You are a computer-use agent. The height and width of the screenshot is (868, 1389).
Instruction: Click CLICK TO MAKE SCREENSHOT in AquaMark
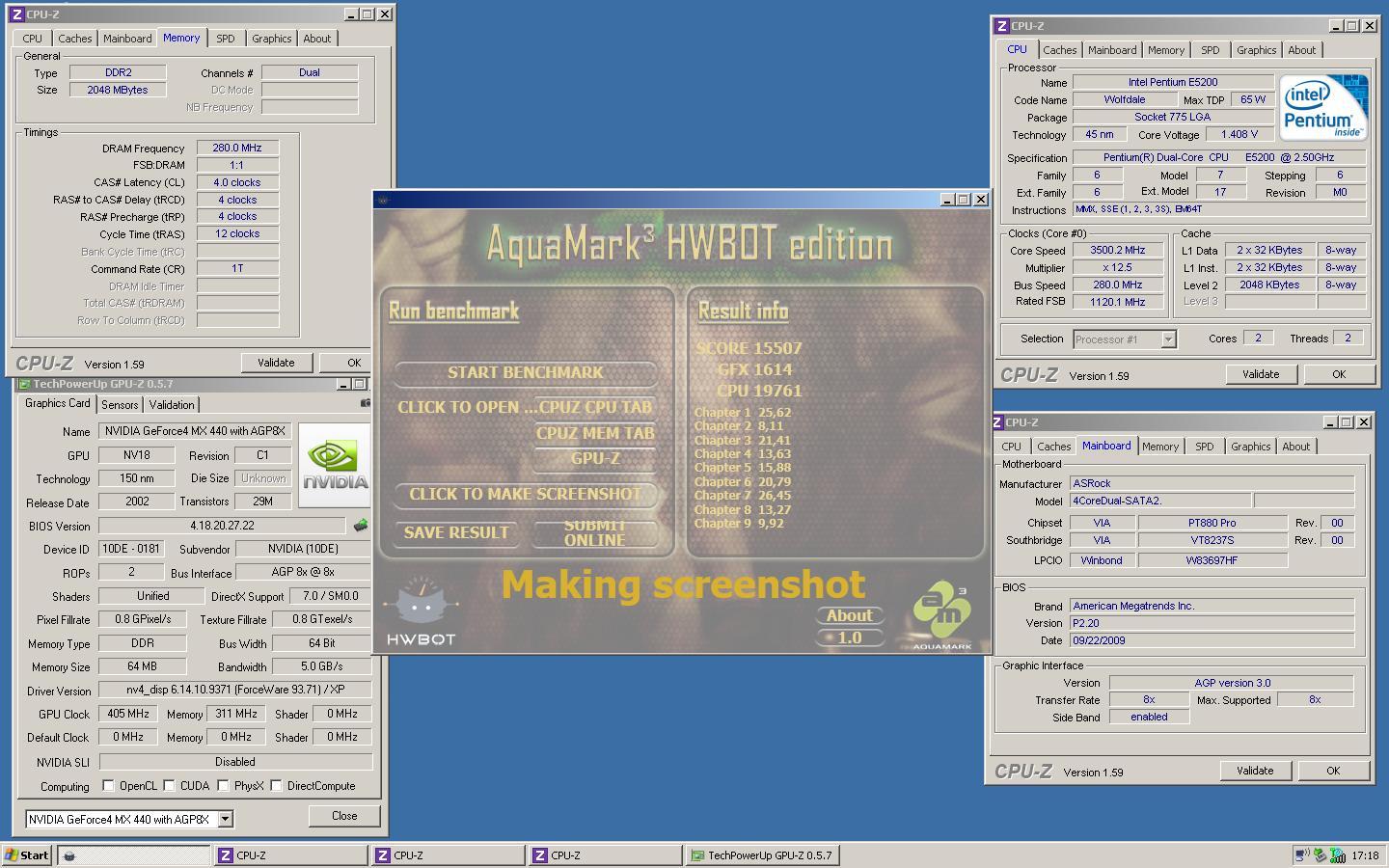[526, 494]
